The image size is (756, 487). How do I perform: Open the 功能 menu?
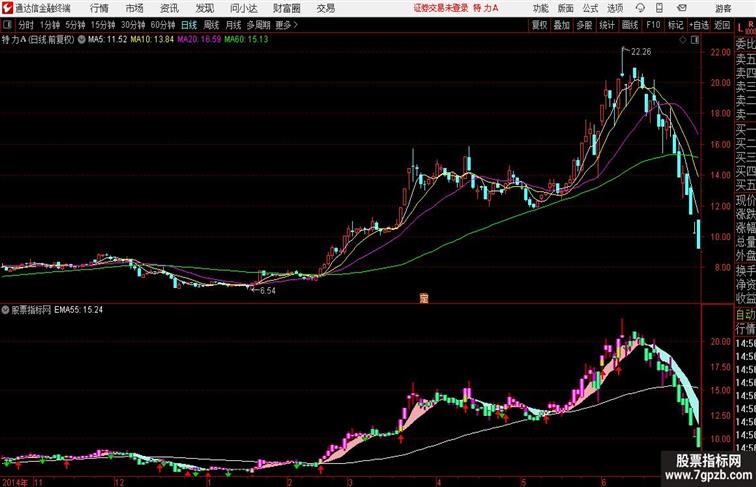(540, 8)
